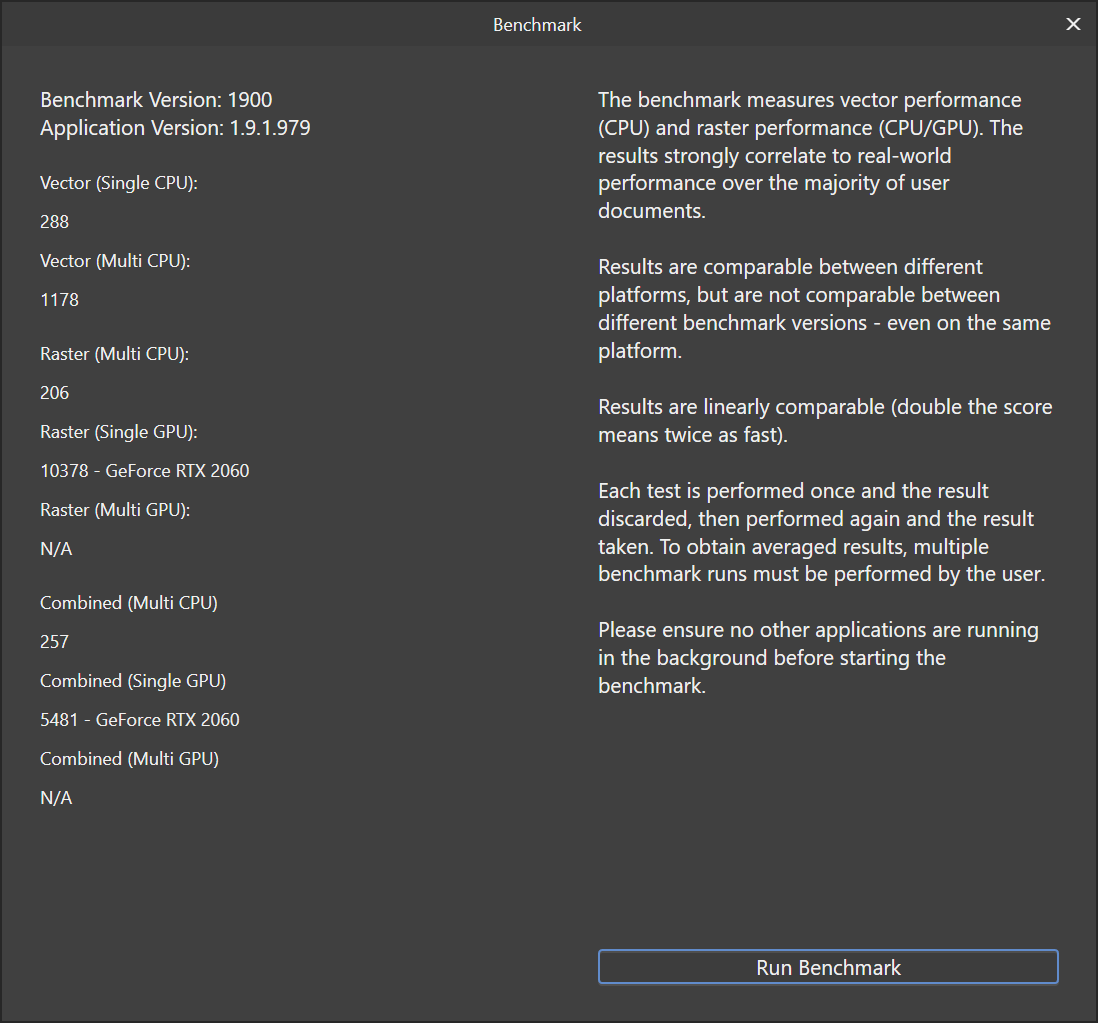Click the Vector (Multi CPU) label
1098x1023 pixels.
coord(116,260)
